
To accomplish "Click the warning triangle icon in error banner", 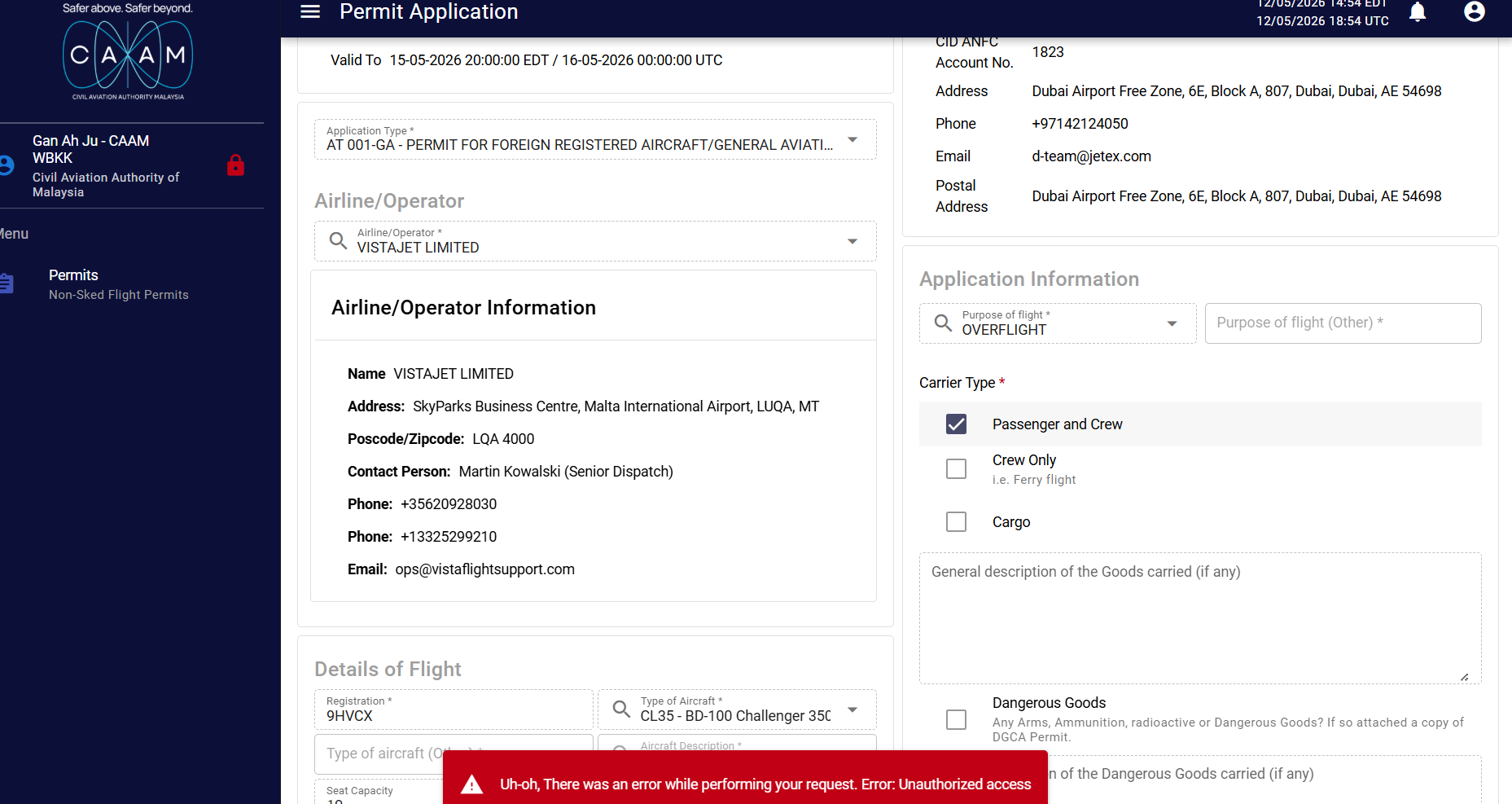I will (x=471, y=784).
